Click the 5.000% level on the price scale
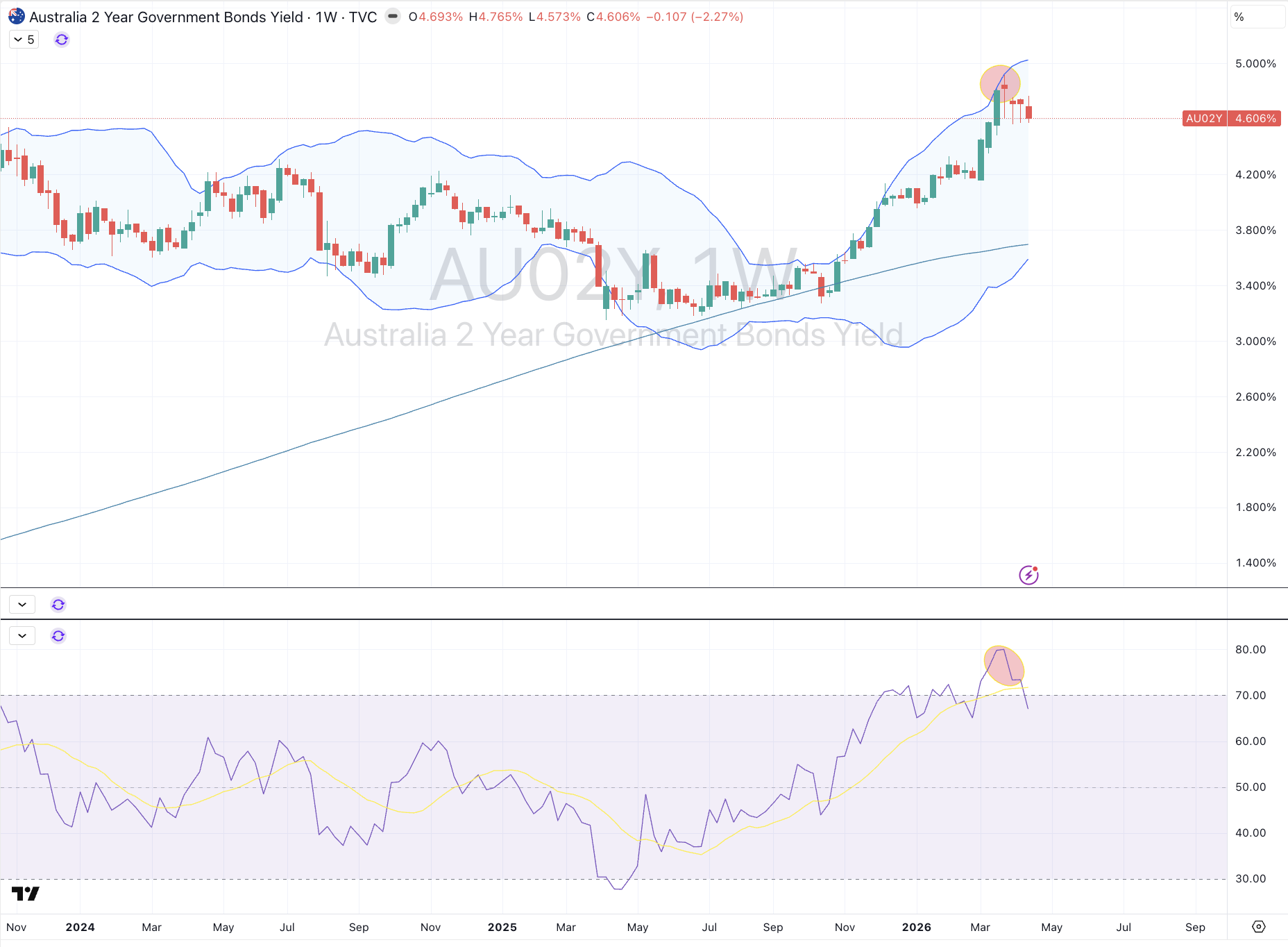The width and height of the screenshot is (1288, 947). [1255, 64]
